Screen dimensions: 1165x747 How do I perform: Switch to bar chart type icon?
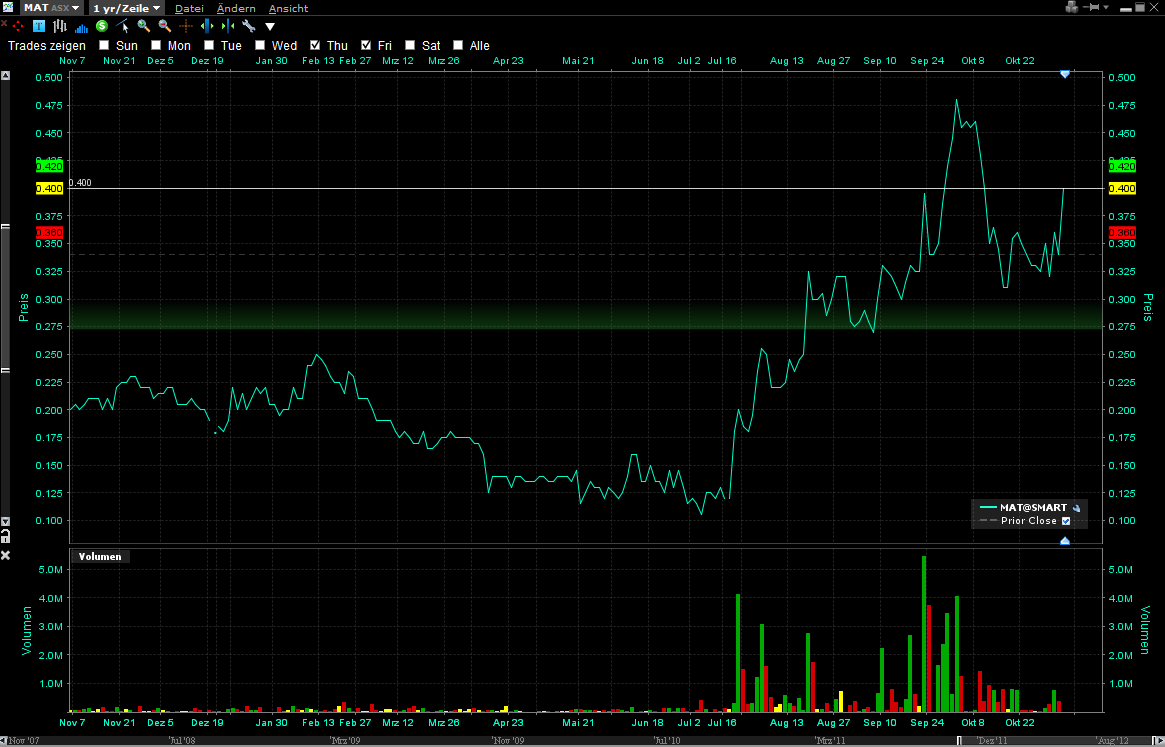click(x=60, y=26)
